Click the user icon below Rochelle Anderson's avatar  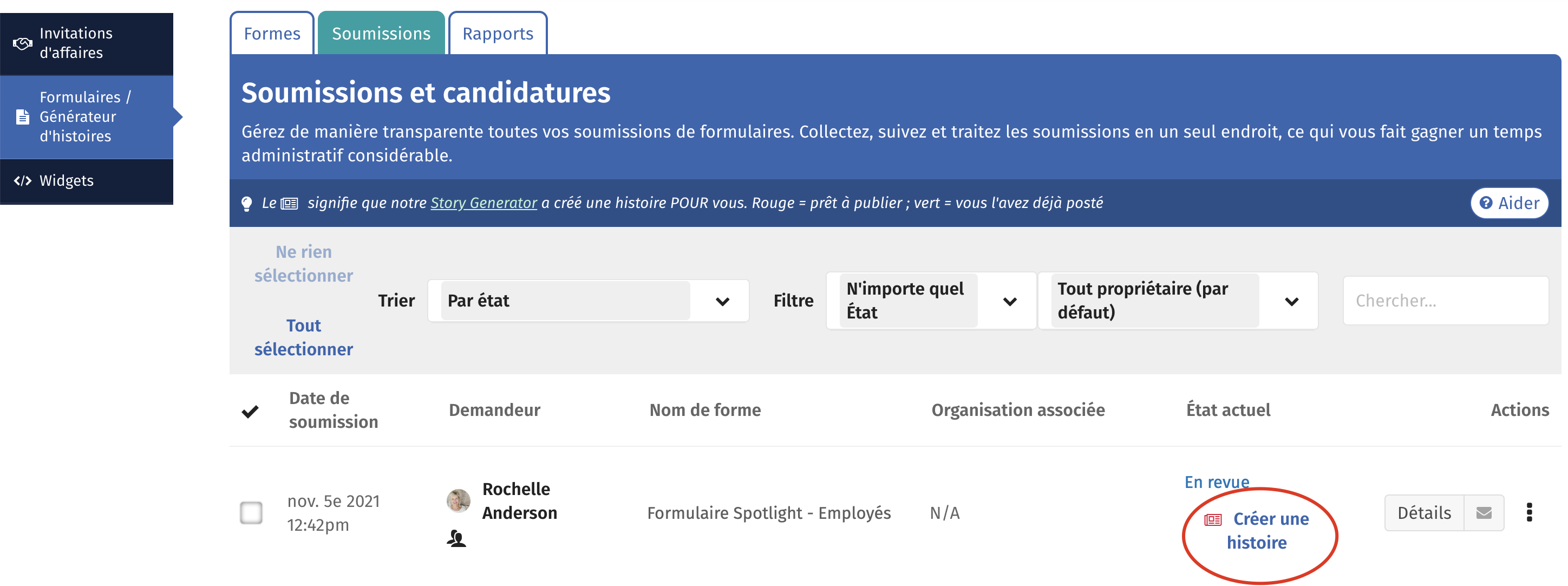pos(456,538)
